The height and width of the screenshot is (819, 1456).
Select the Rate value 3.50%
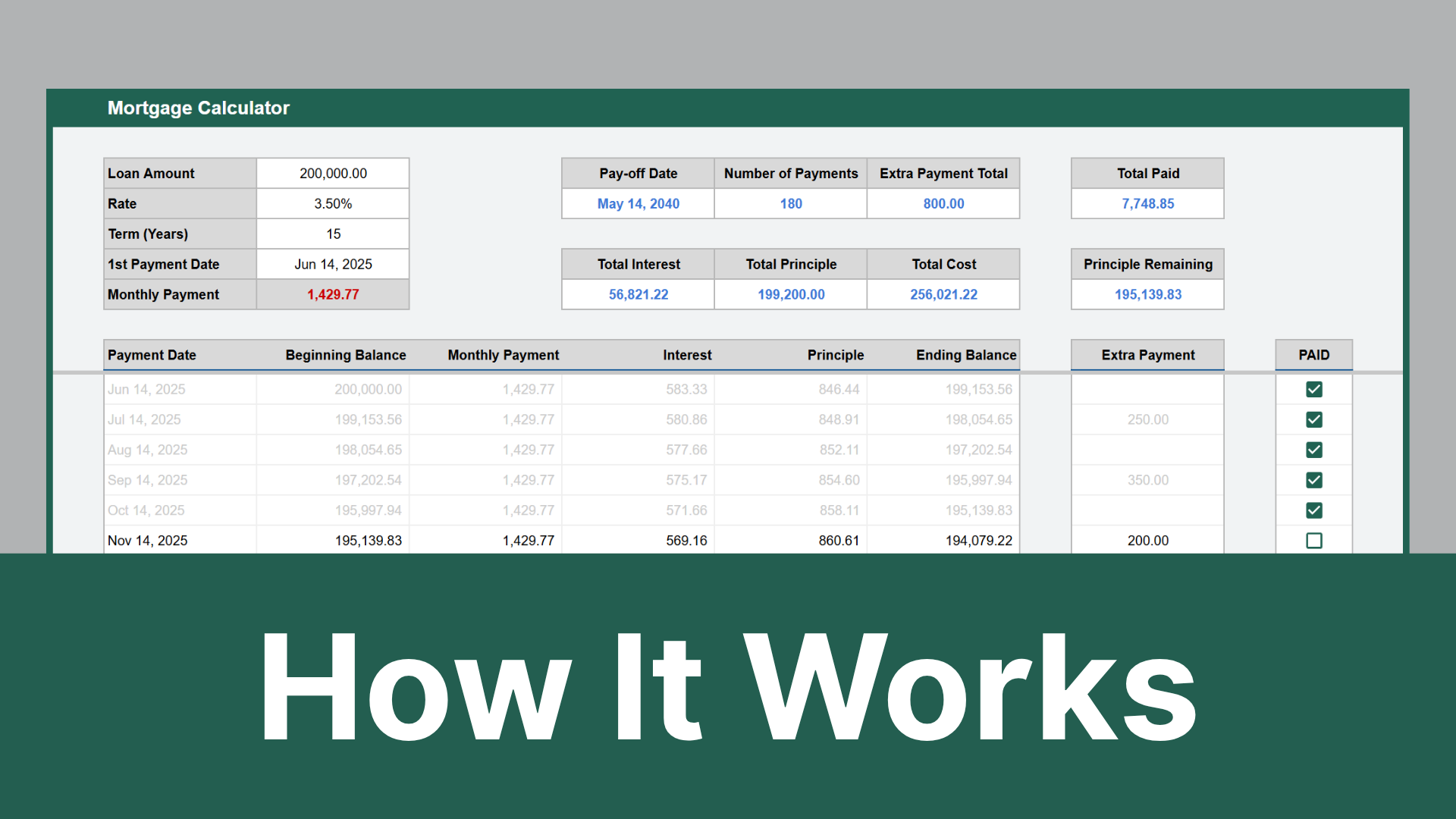(x=333, y=203)
